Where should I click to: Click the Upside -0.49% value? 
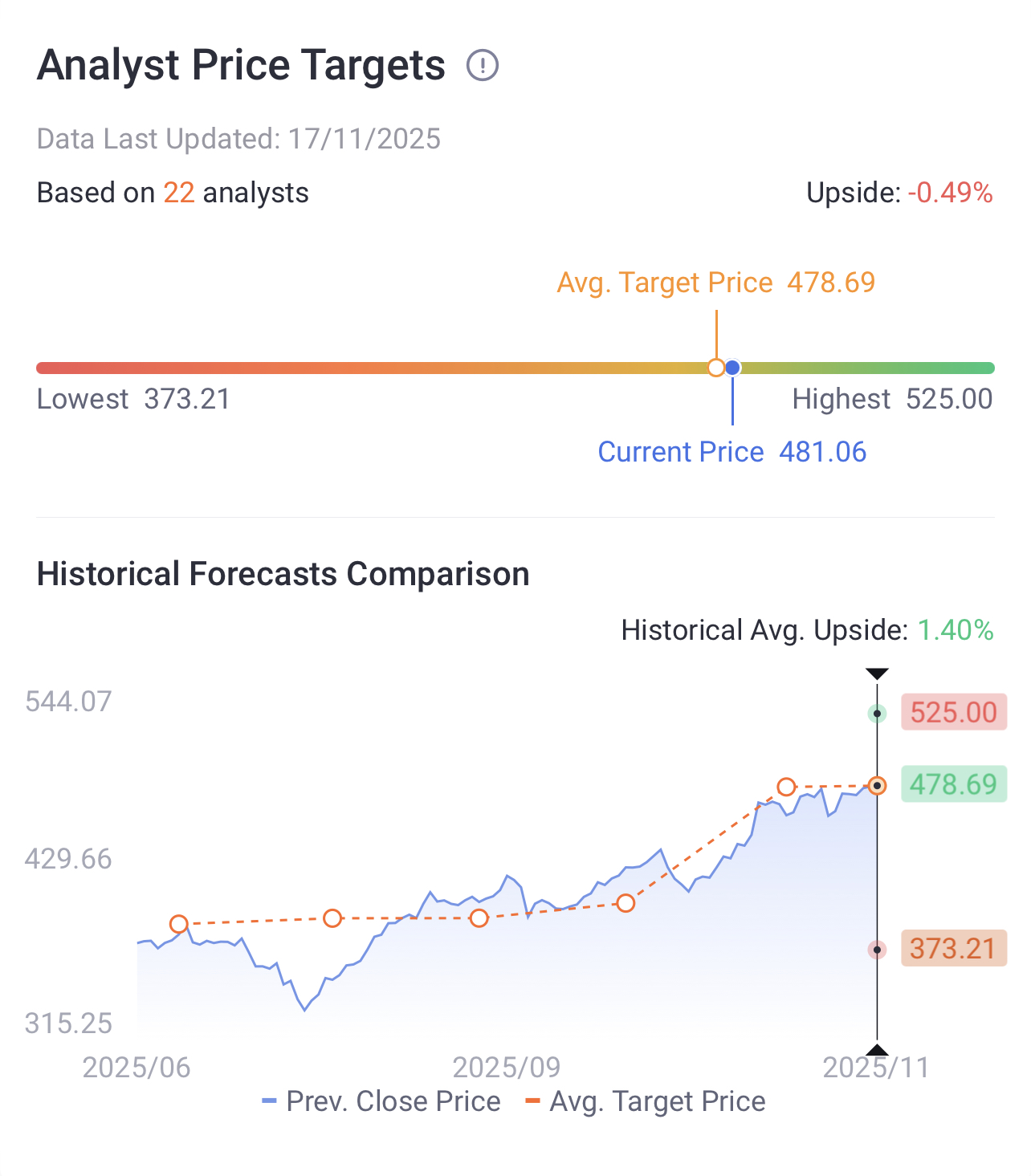click(950, 193)
